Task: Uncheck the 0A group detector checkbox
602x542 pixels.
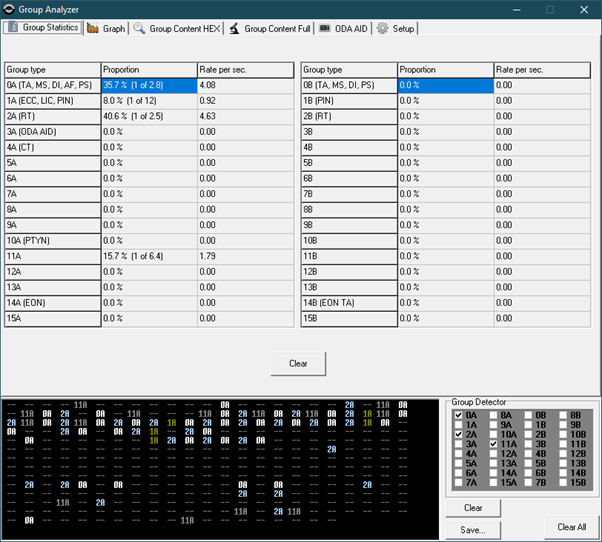Action: (x=459, y=414)
